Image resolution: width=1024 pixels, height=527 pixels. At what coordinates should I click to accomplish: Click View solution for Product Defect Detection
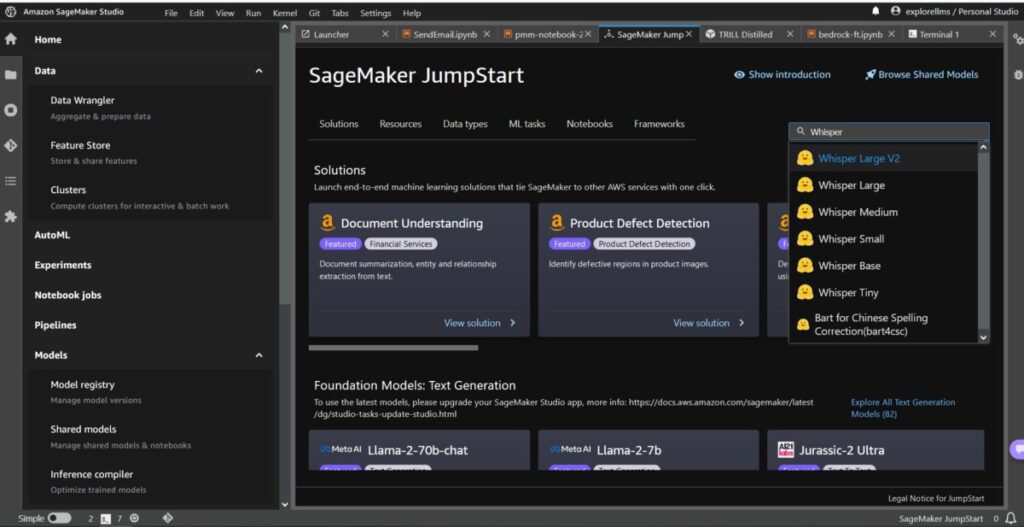[x=709, y=323]
